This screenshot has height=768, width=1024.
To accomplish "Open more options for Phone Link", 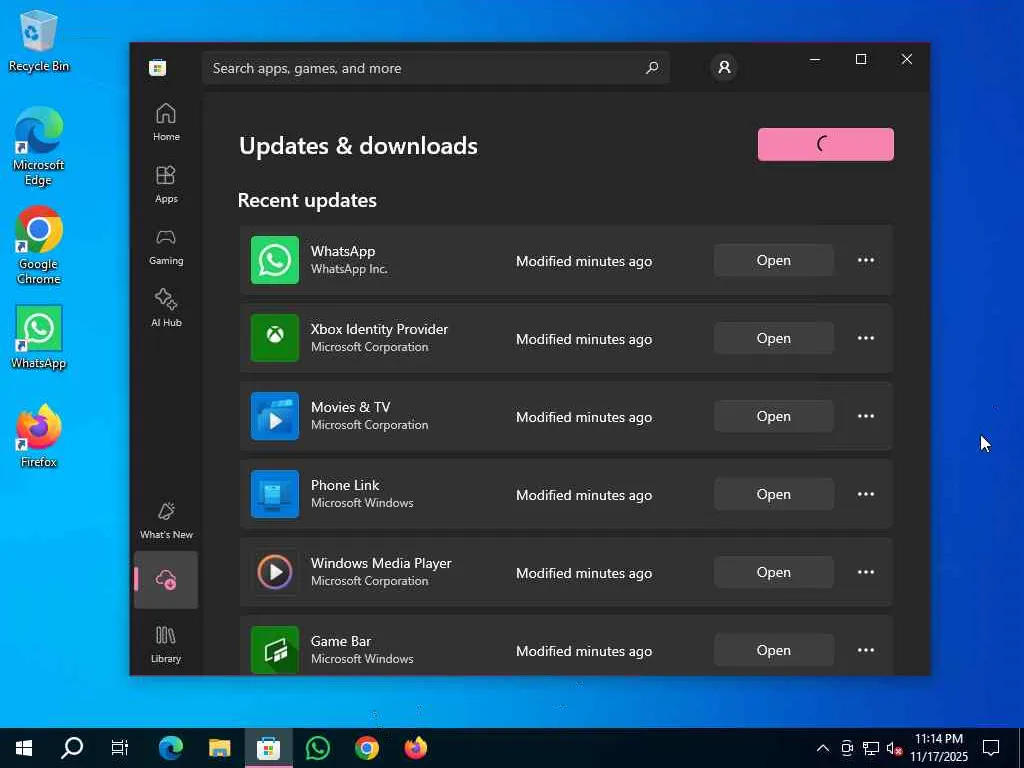I will (x=865, y=494).
